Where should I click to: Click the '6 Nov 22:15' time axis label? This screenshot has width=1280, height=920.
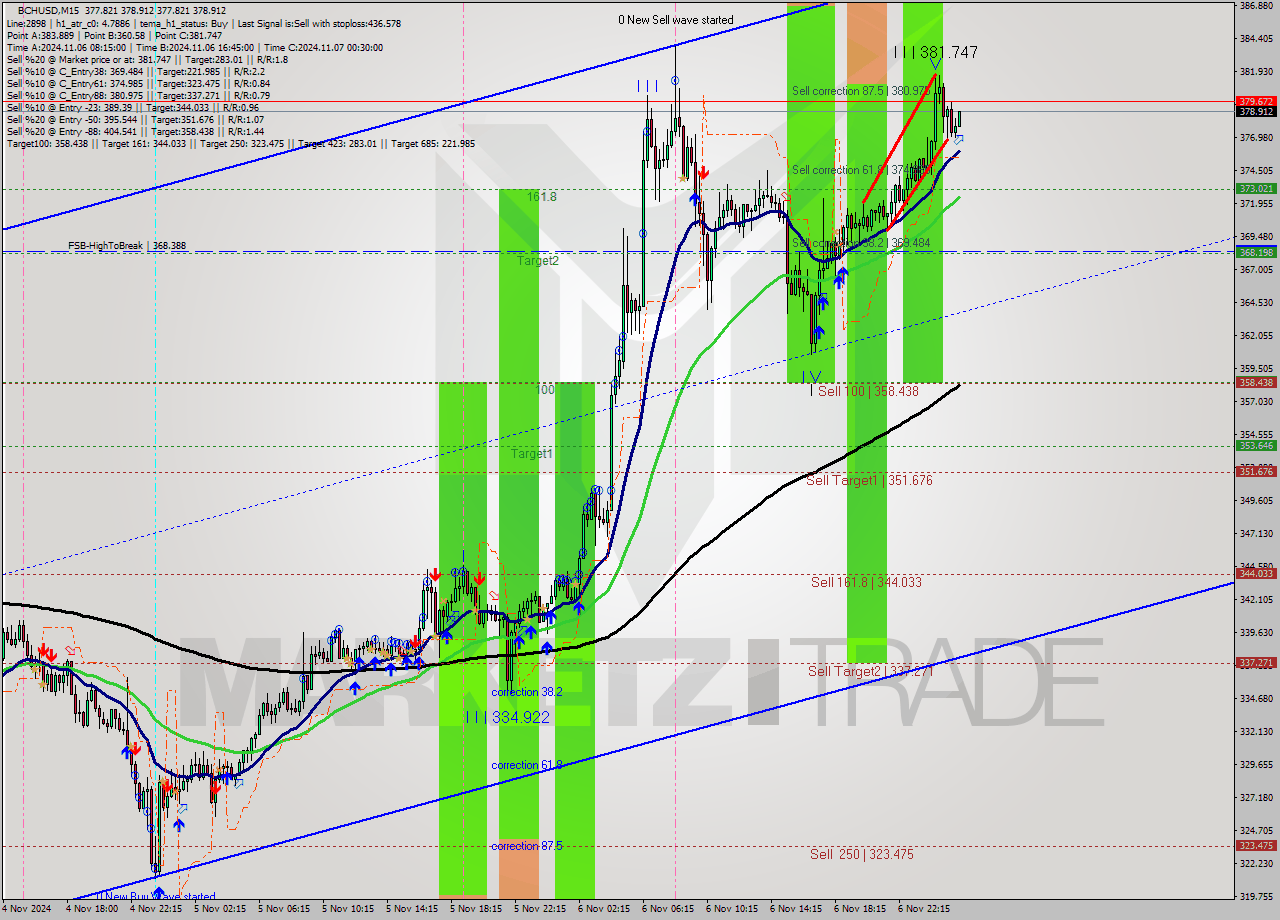click(x=923, y=909)
